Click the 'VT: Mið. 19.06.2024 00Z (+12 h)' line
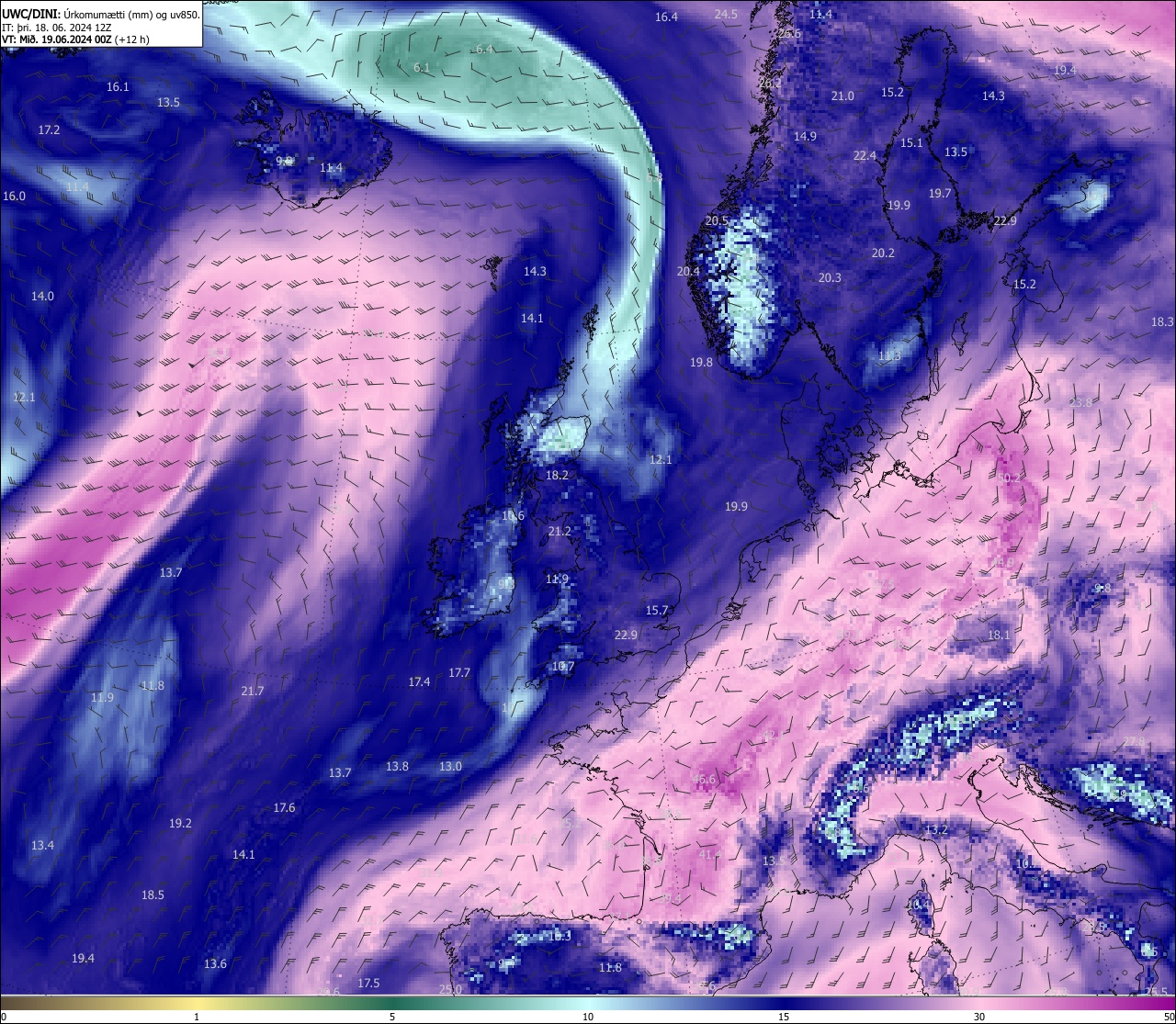Viewport: 1176px width, 1024px height. [x=75, y=39]
